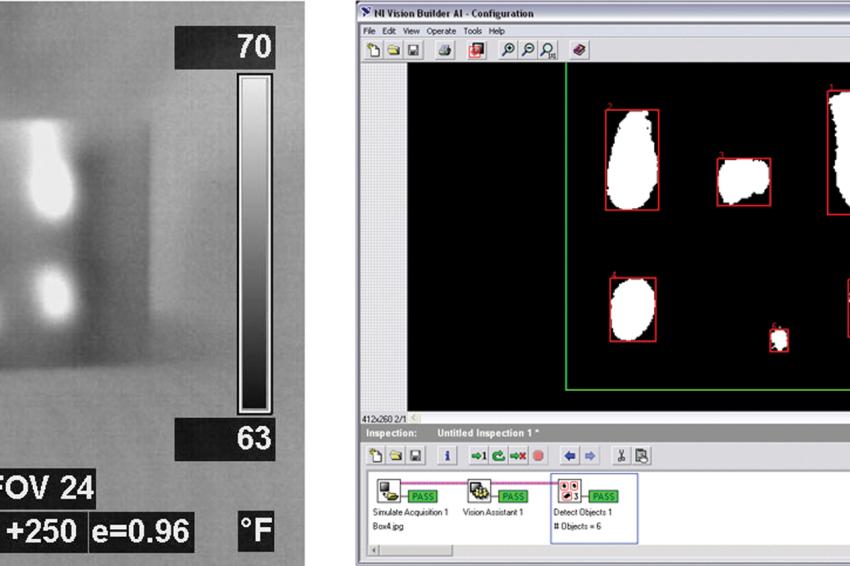Click Open Inspection folder icon in inspection toolbar

click(396, 455)
